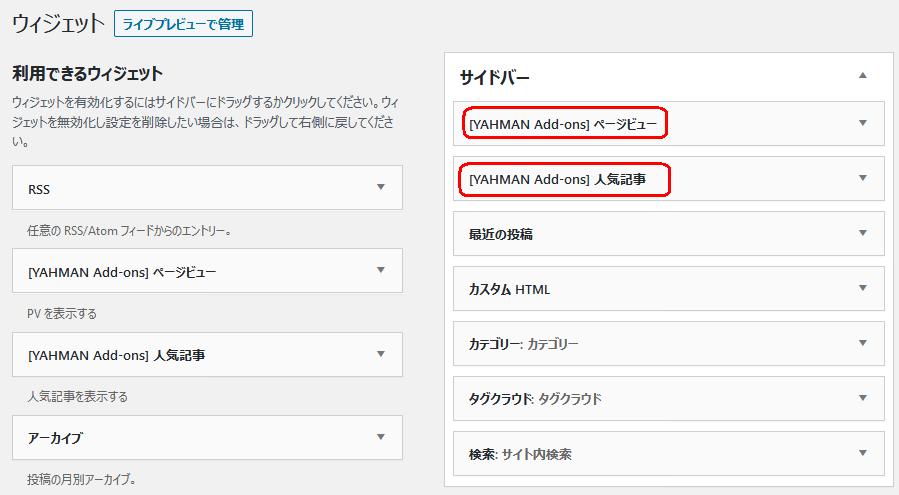Expand the カテゴリー widget arrow
Viewport: 899px width, 495px height.
click(x=863, y=343)
